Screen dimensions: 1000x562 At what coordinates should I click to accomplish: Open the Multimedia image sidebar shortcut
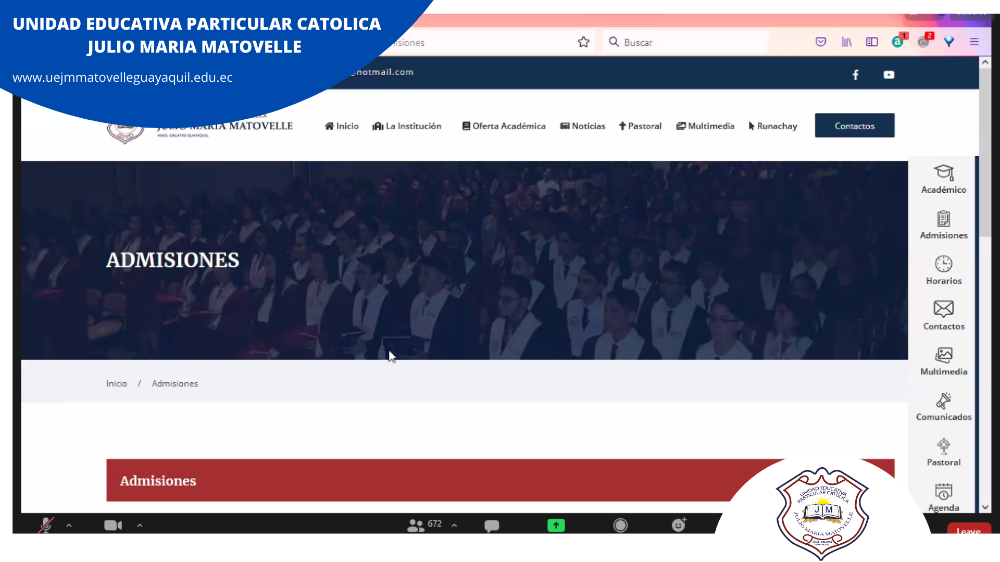[x=943, y=361]
